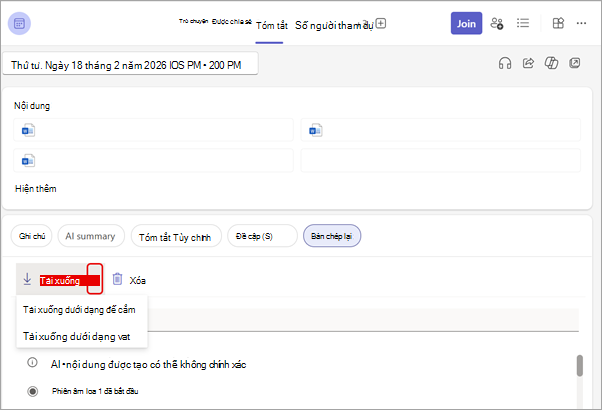The width and height of the screenshot is (602, 410).
Task: Expand the Tải xuống dropdown arrow
Action: pos(95,279)
